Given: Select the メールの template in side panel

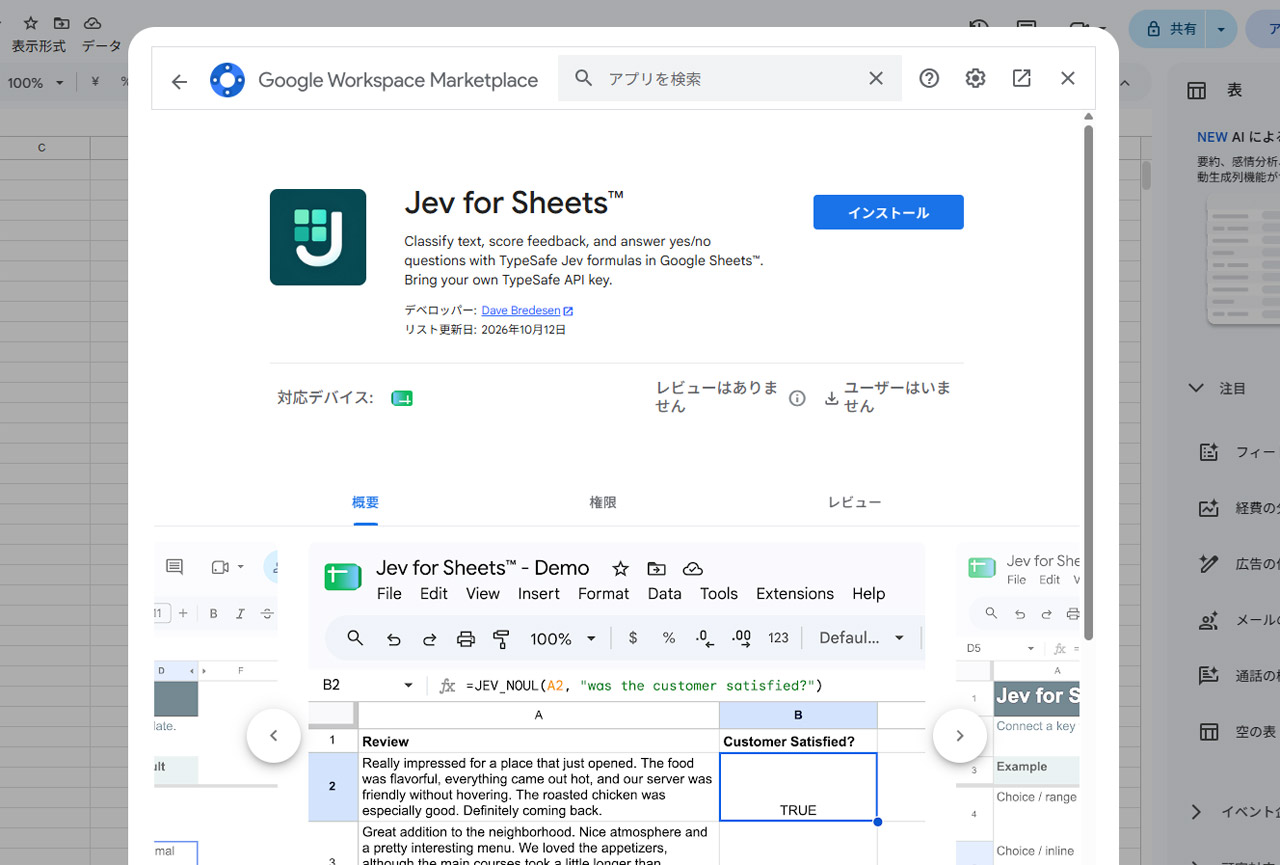Looking at the screenshot, I should pos(1208,620).
